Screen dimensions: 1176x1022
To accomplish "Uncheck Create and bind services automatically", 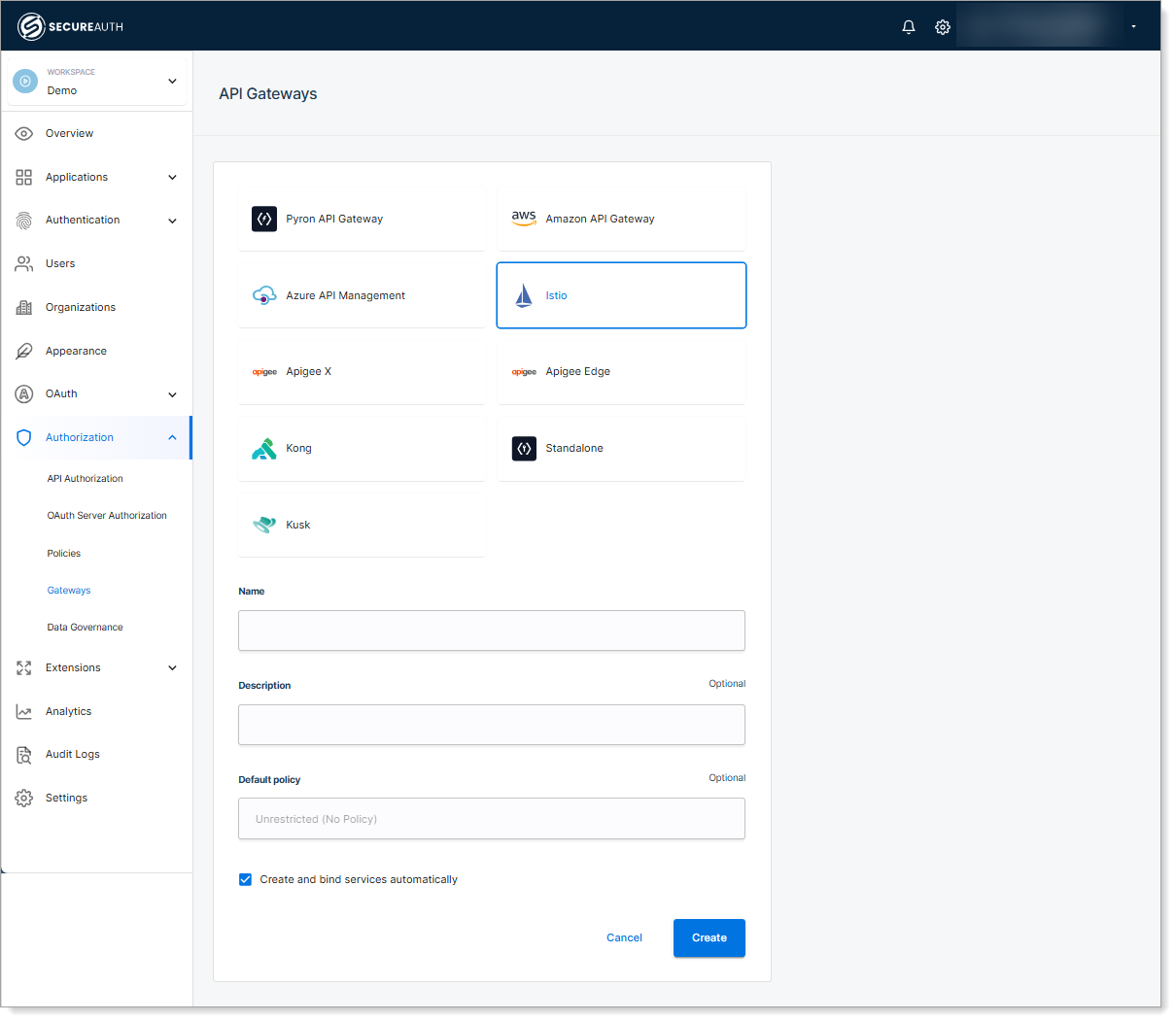I will point(245,880).
